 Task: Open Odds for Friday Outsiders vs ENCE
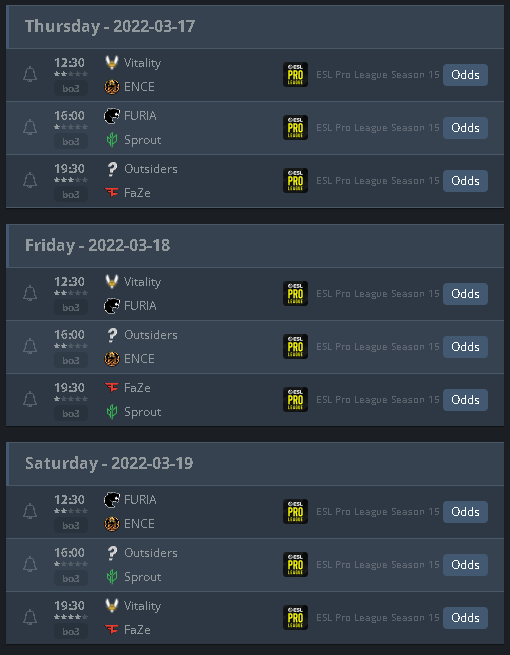[x=465, y=347]
